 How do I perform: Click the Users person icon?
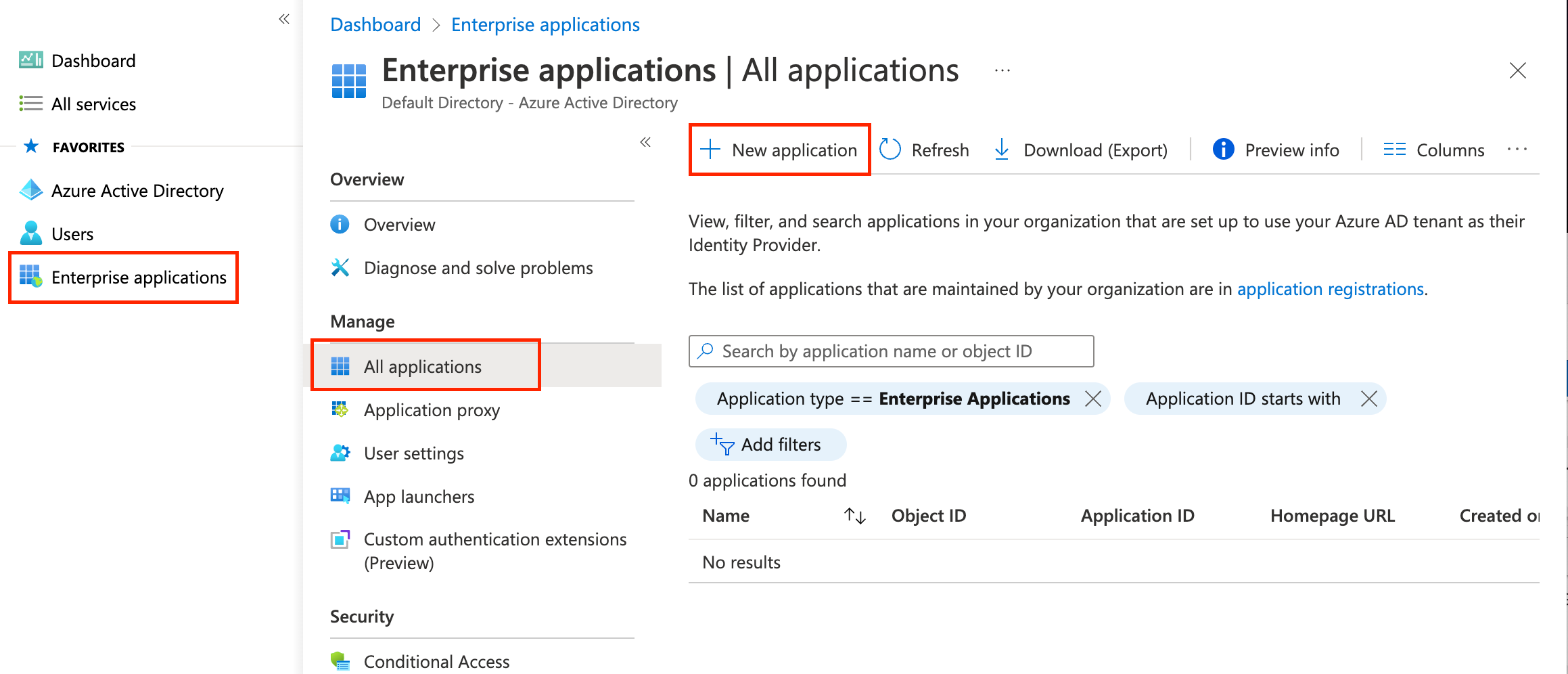pyautogui.click(x=31, y=233)
